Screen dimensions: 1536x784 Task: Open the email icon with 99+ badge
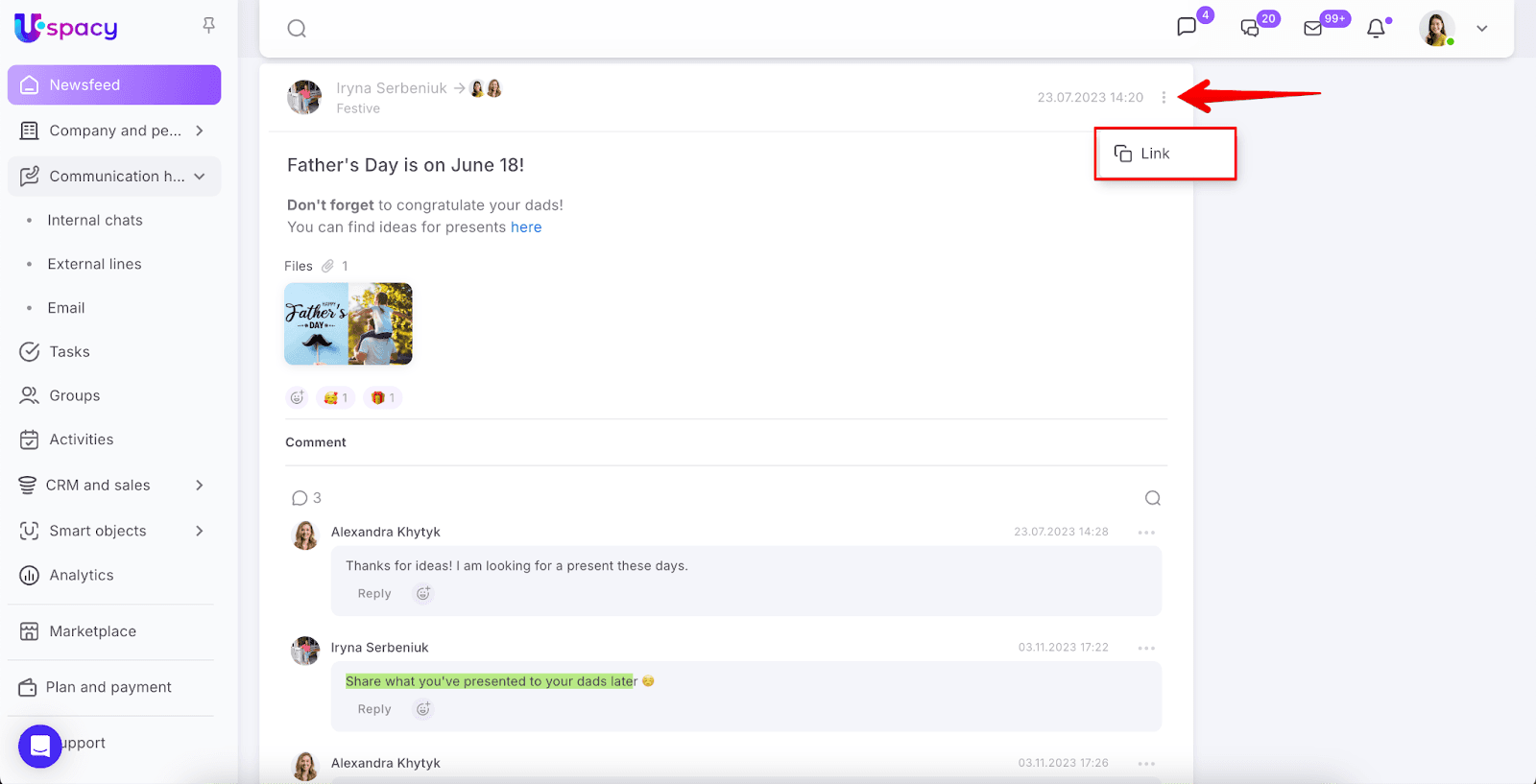1313,28
